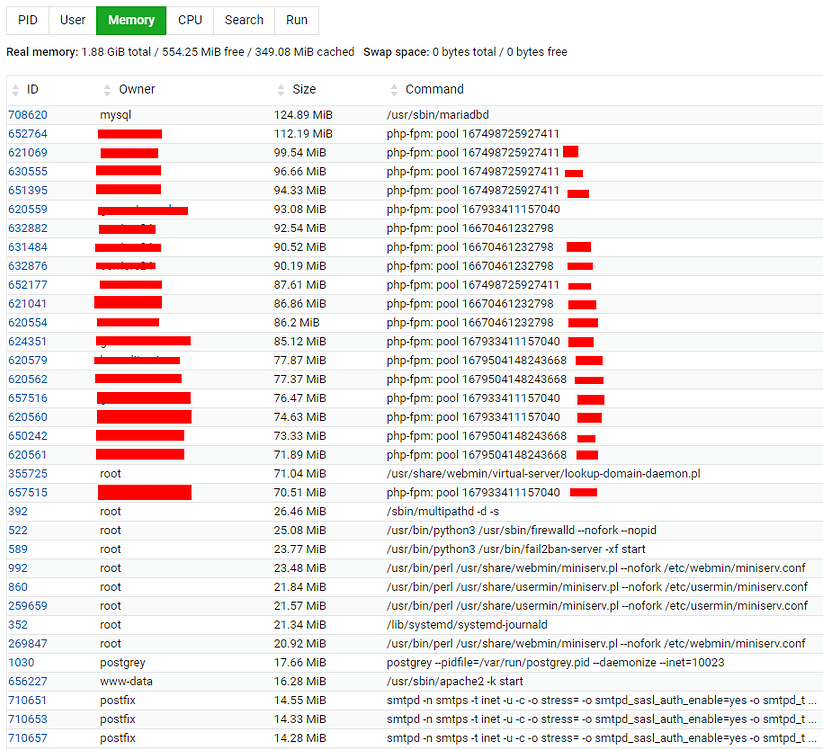This screenshot has height=750, width=823.
Task: Open process ID 651395
Action: [28, 191]
